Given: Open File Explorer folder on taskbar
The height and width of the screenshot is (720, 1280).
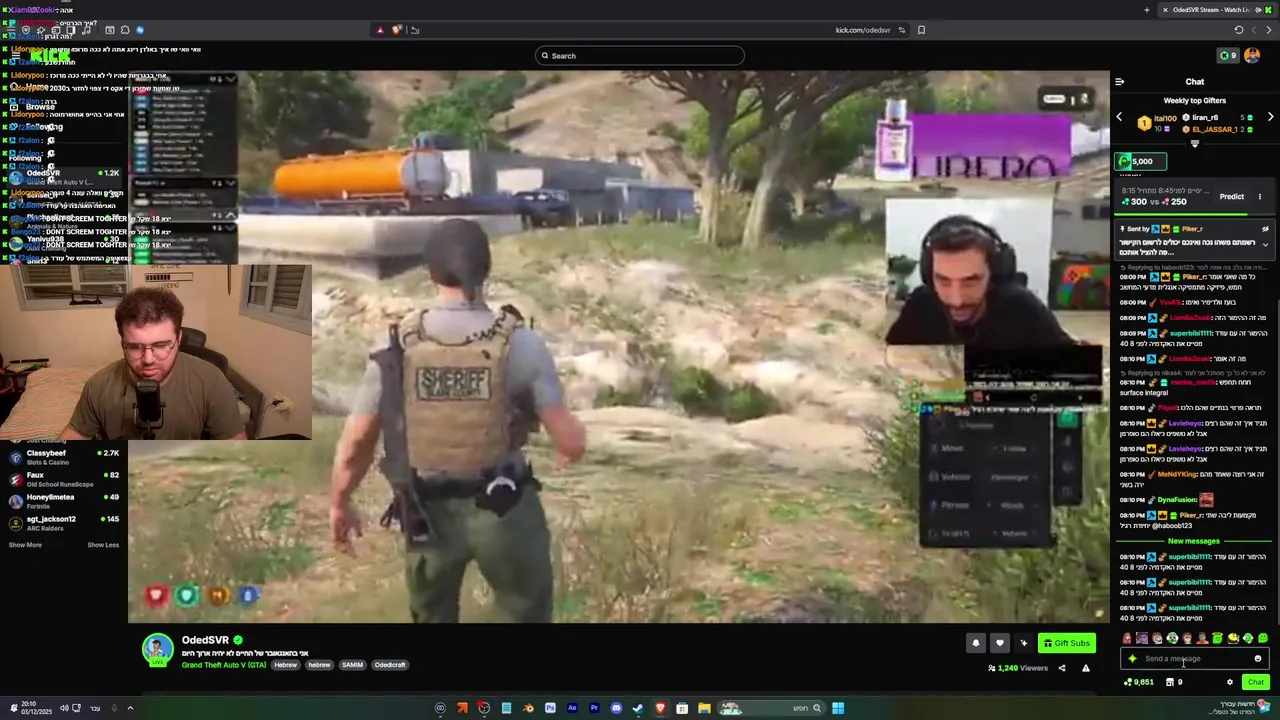Looking at the screenshot, I should click(x=704, y=708).
